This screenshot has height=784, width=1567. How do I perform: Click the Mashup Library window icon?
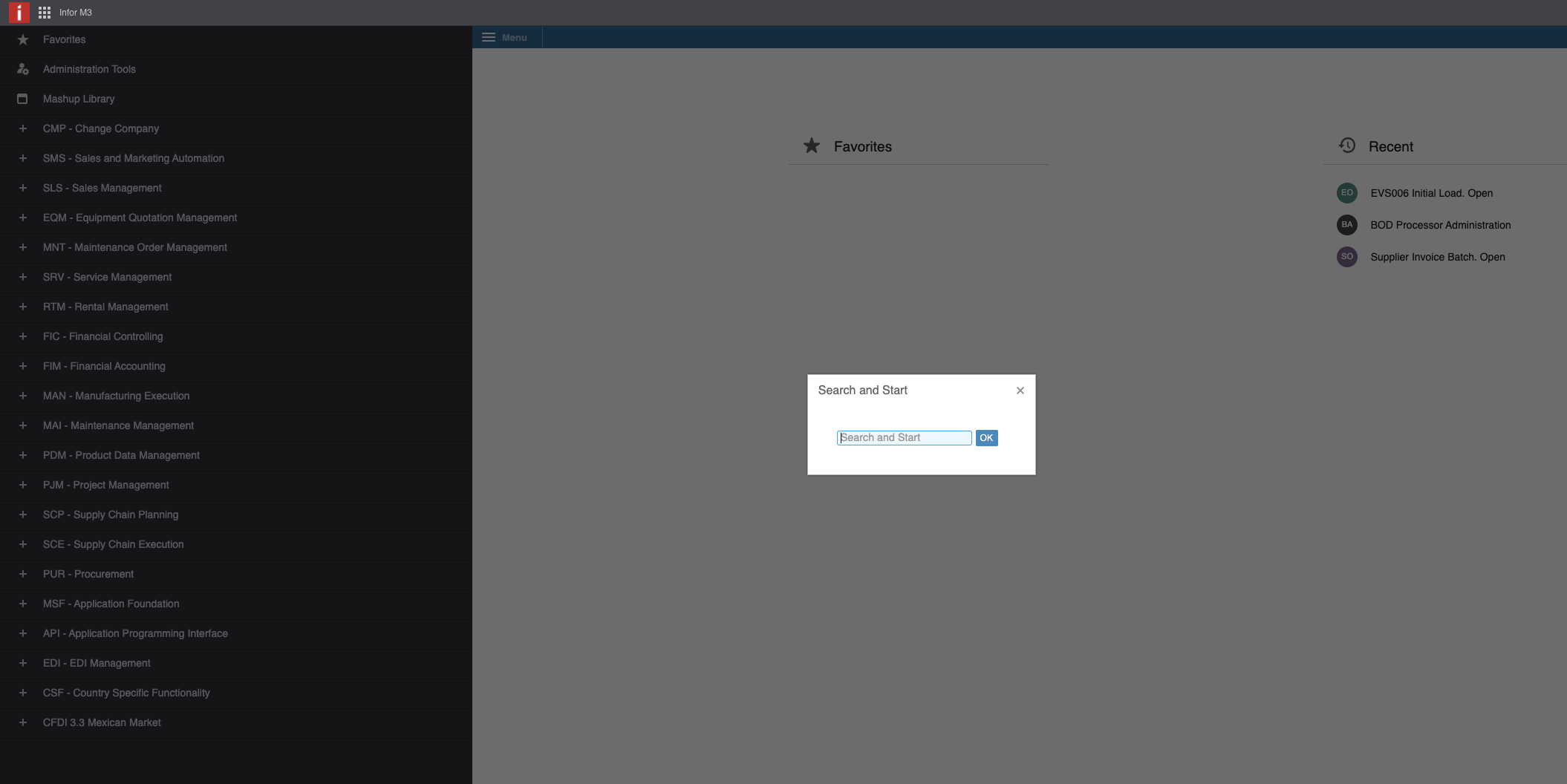tap(22, 99)
